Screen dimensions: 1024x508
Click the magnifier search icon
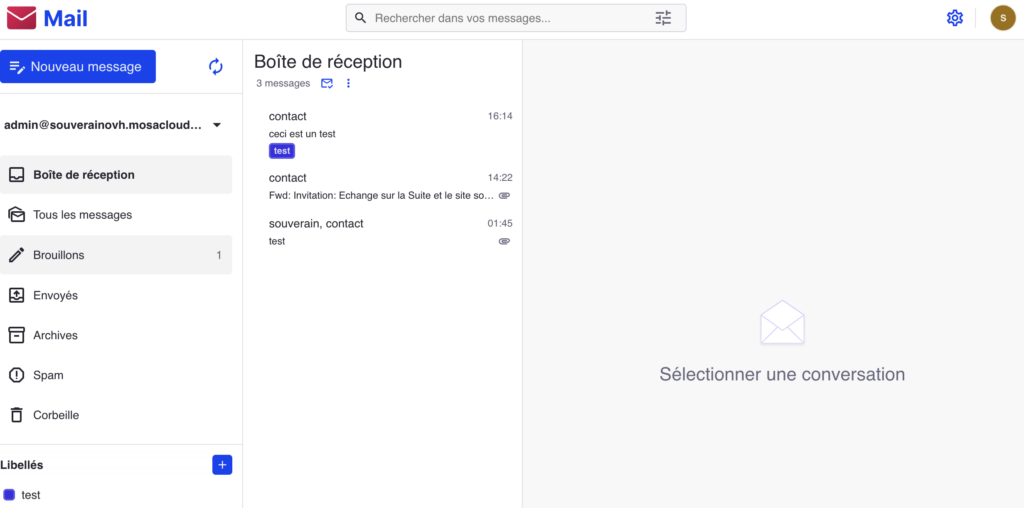(360, 18)
